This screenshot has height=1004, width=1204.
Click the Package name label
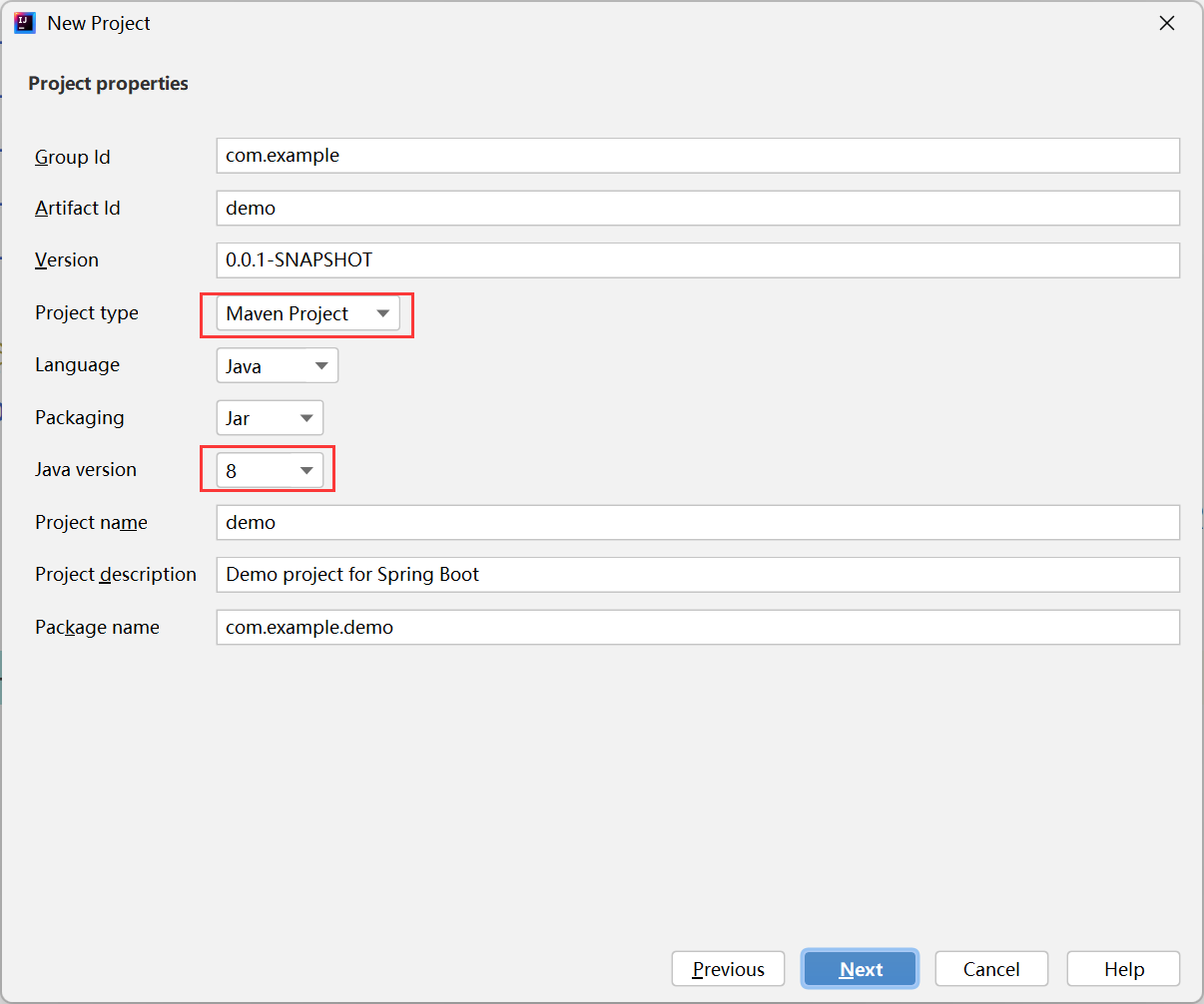pos(97,627)
